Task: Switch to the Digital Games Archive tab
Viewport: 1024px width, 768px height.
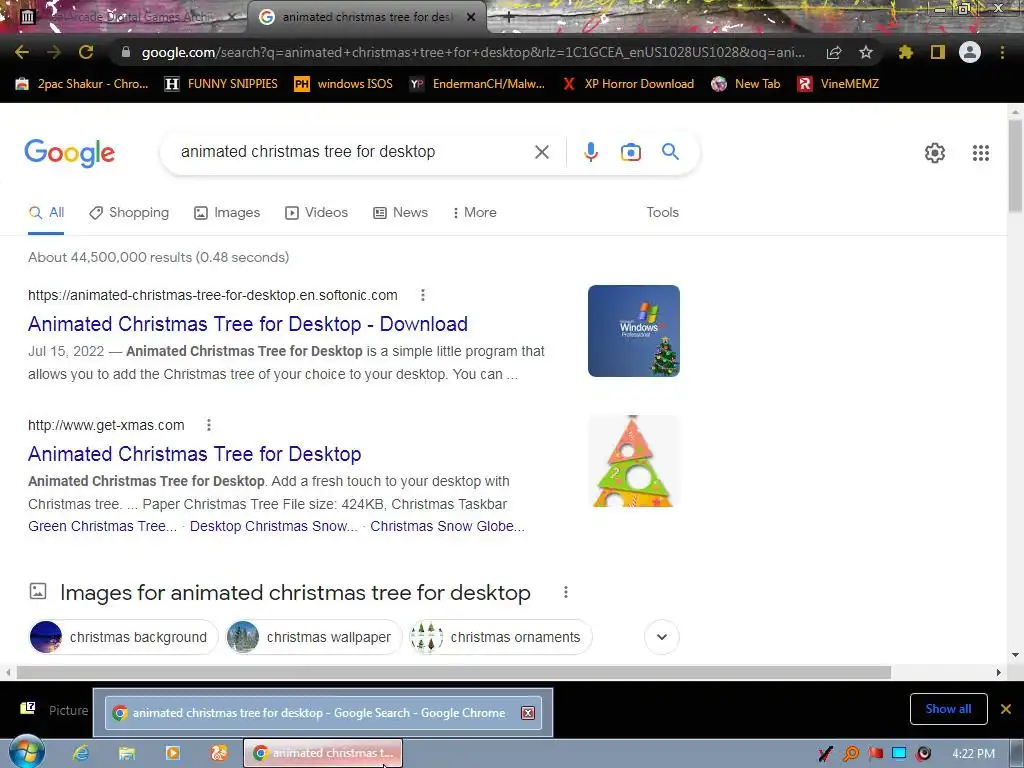Action: click(127, 17)
